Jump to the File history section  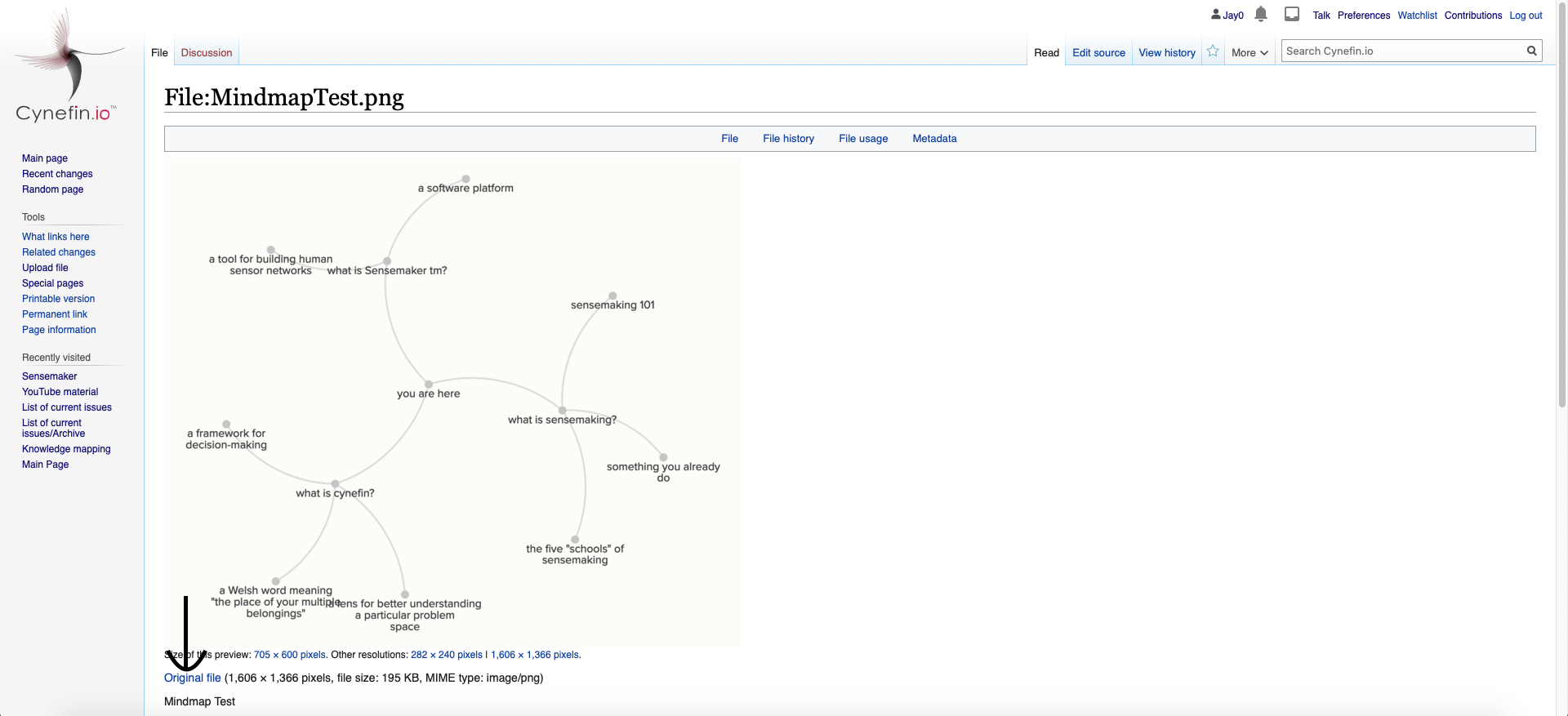click(x=788, y=139)
